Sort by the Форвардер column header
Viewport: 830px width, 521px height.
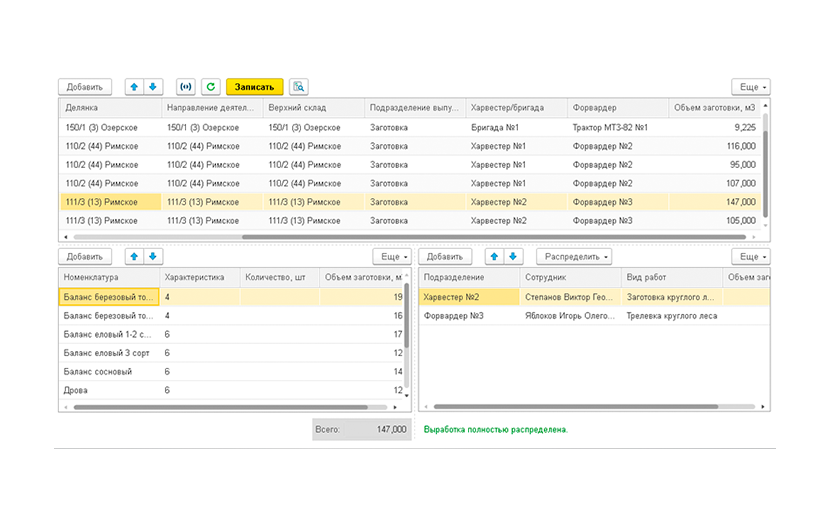[615, 108]
